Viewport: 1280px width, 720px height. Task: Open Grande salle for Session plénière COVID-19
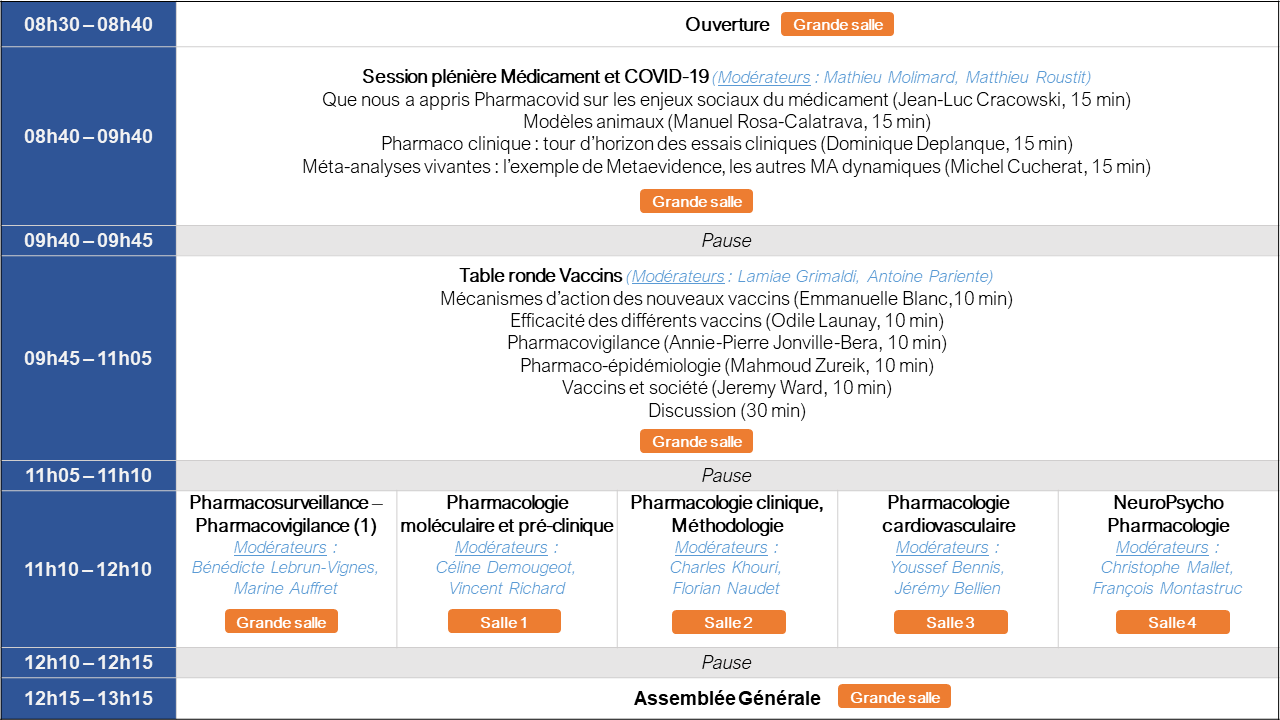coord(696,201)
